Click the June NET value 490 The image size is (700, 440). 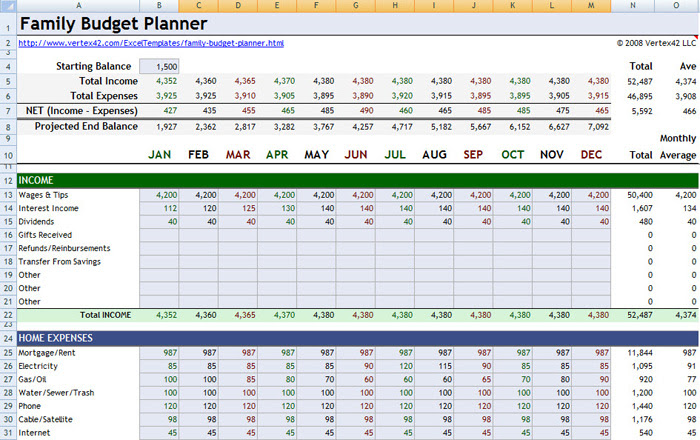click(367, 111)
